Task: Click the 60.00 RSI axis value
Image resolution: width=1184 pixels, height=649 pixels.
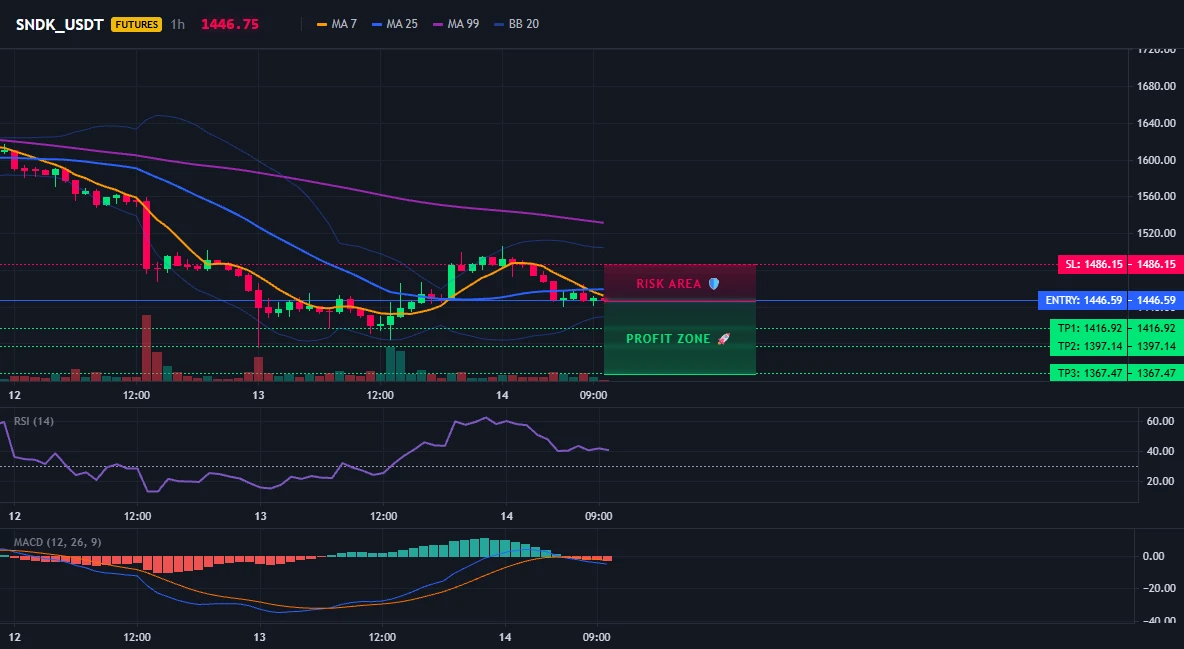Action: [1160, 421]
